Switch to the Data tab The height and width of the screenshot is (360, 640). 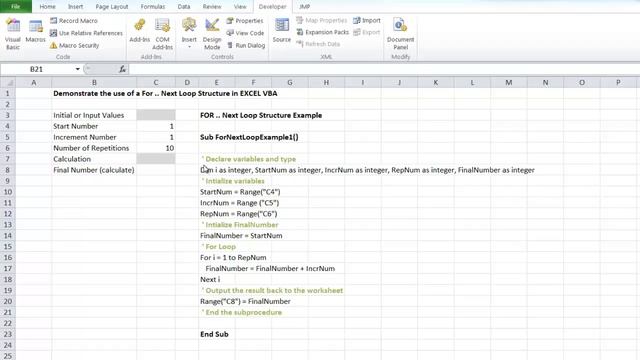184,7
